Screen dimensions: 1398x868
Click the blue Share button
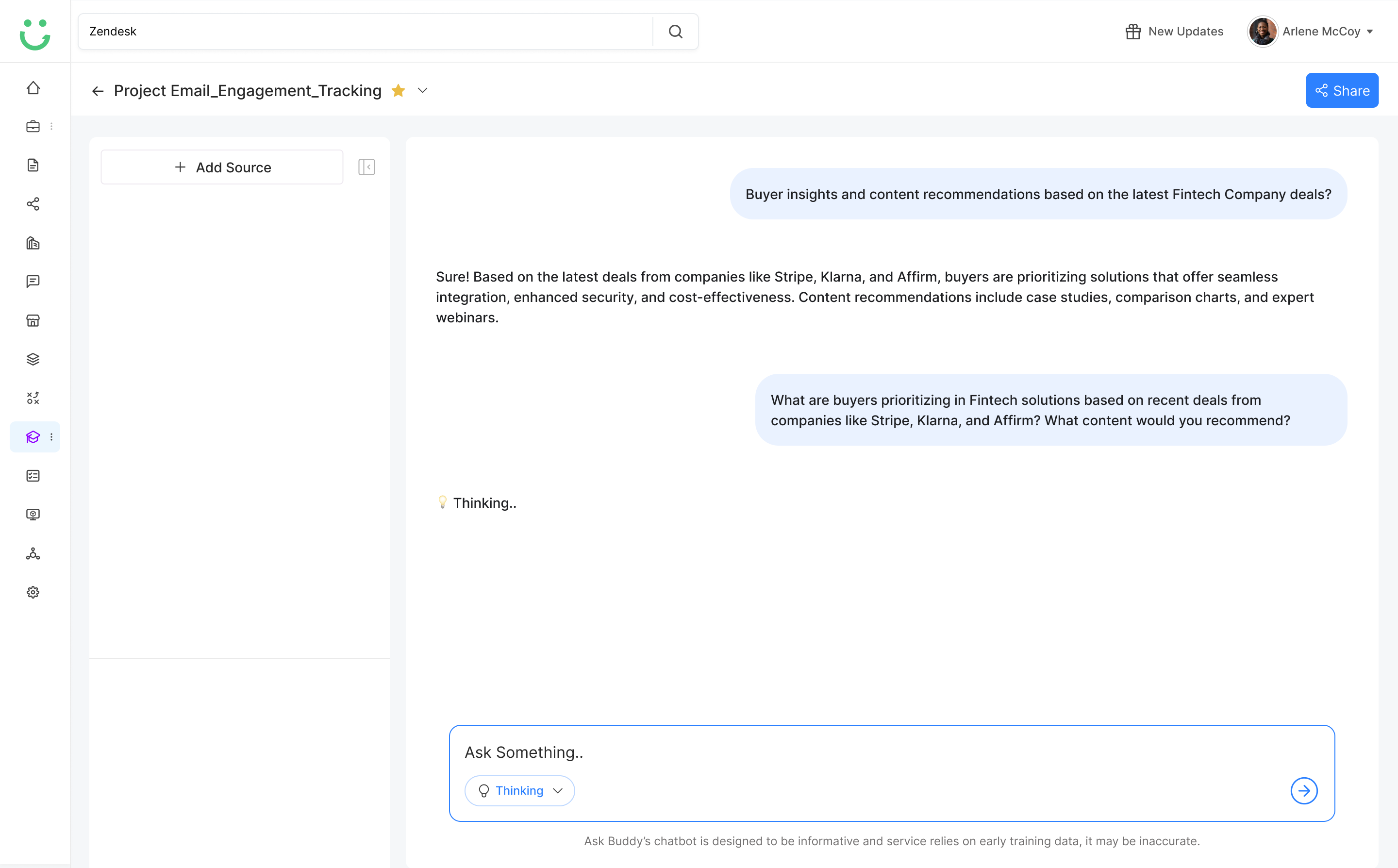point(1342,90)
